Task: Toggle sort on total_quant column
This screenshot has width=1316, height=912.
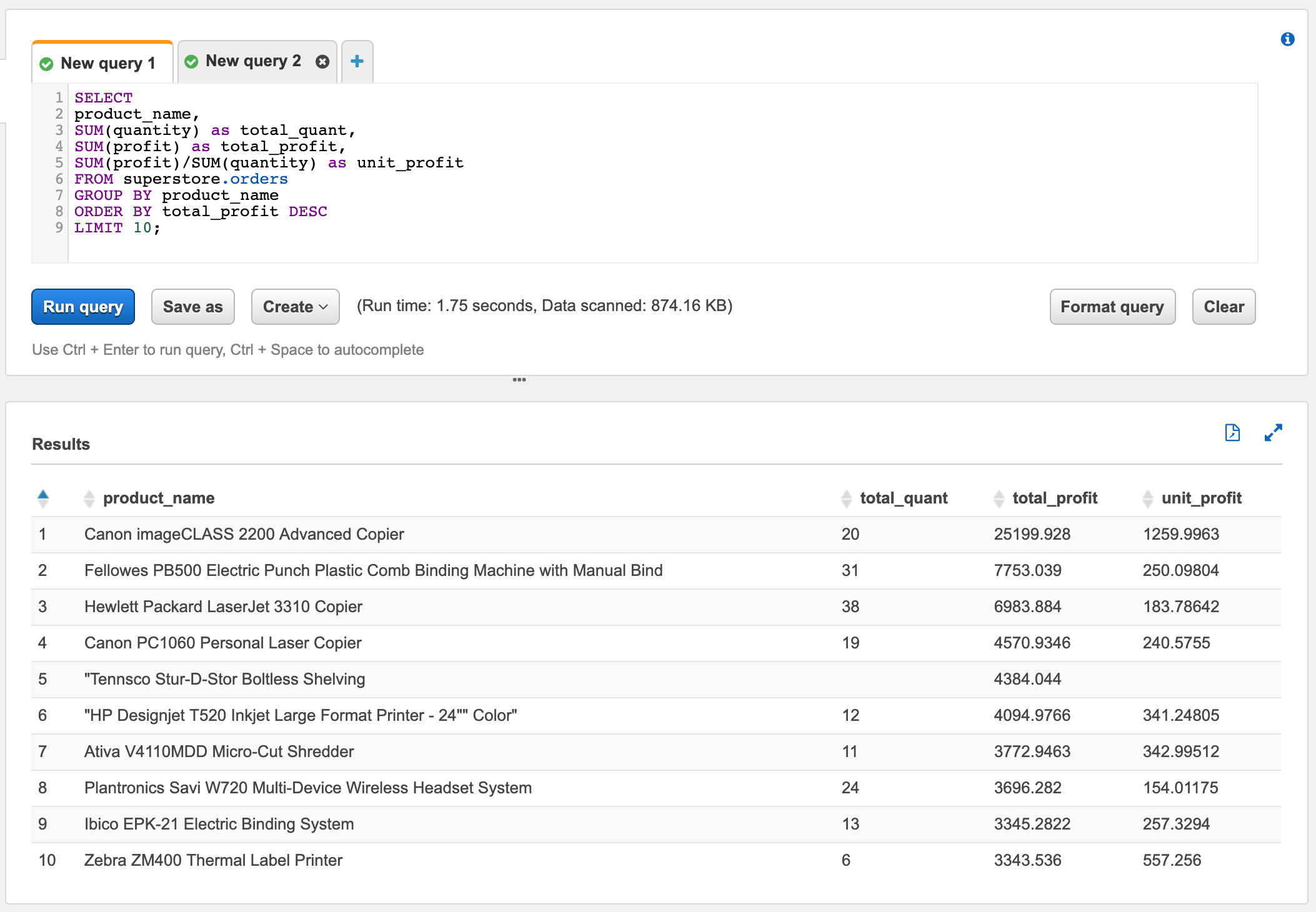Action: pos(848,498)
